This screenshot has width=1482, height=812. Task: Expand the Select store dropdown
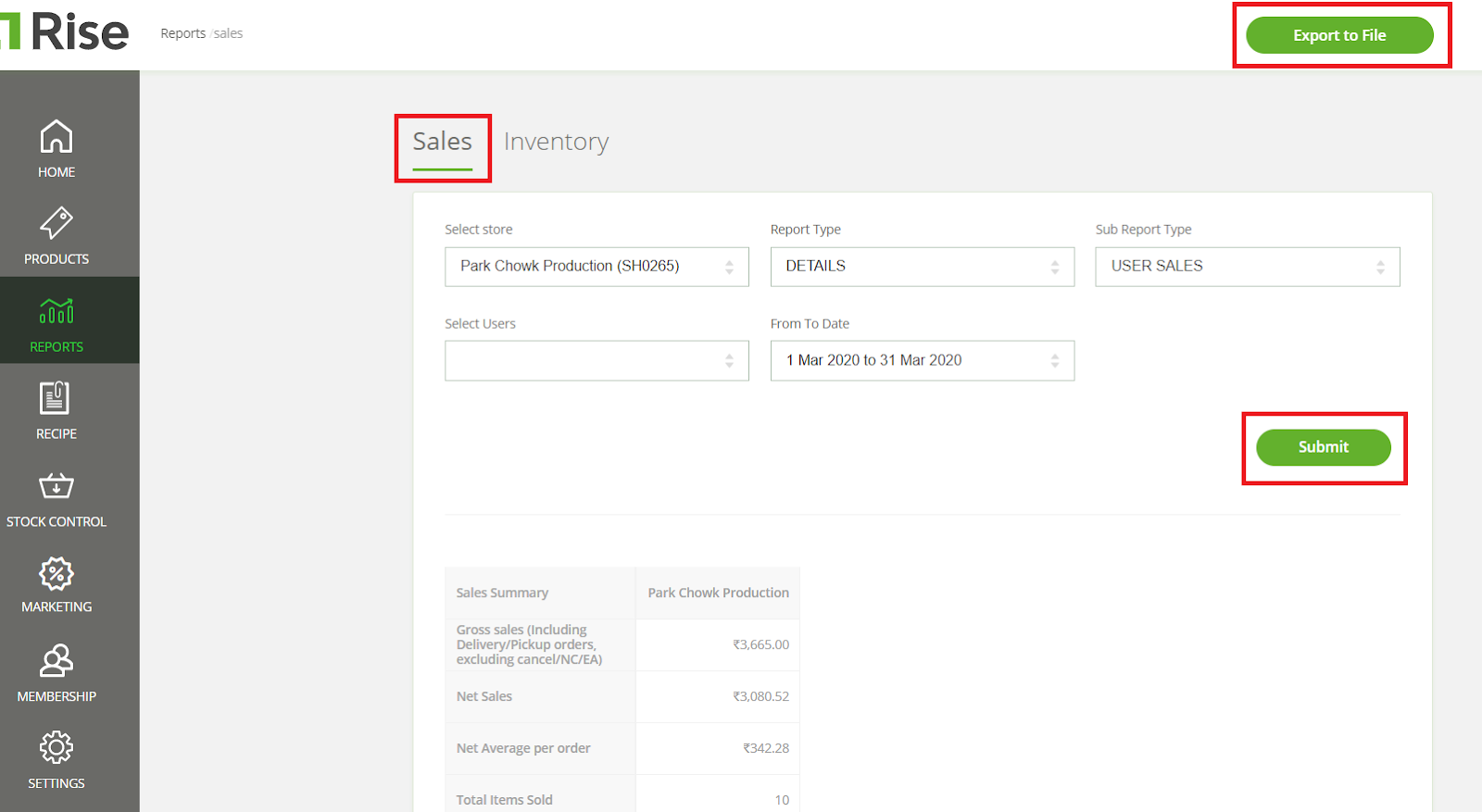click(x=597, y=267)
